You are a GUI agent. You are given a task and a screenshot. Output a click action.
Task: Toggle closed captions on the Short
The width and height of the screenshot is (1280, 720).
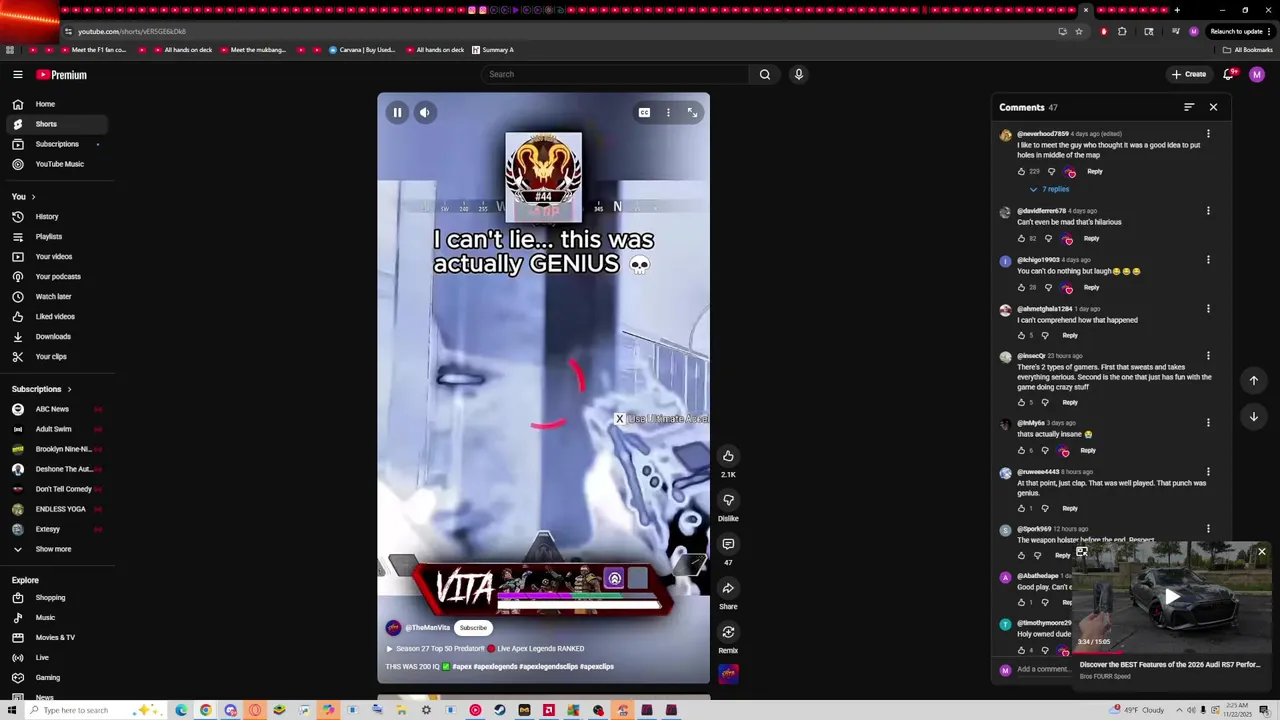644,113
